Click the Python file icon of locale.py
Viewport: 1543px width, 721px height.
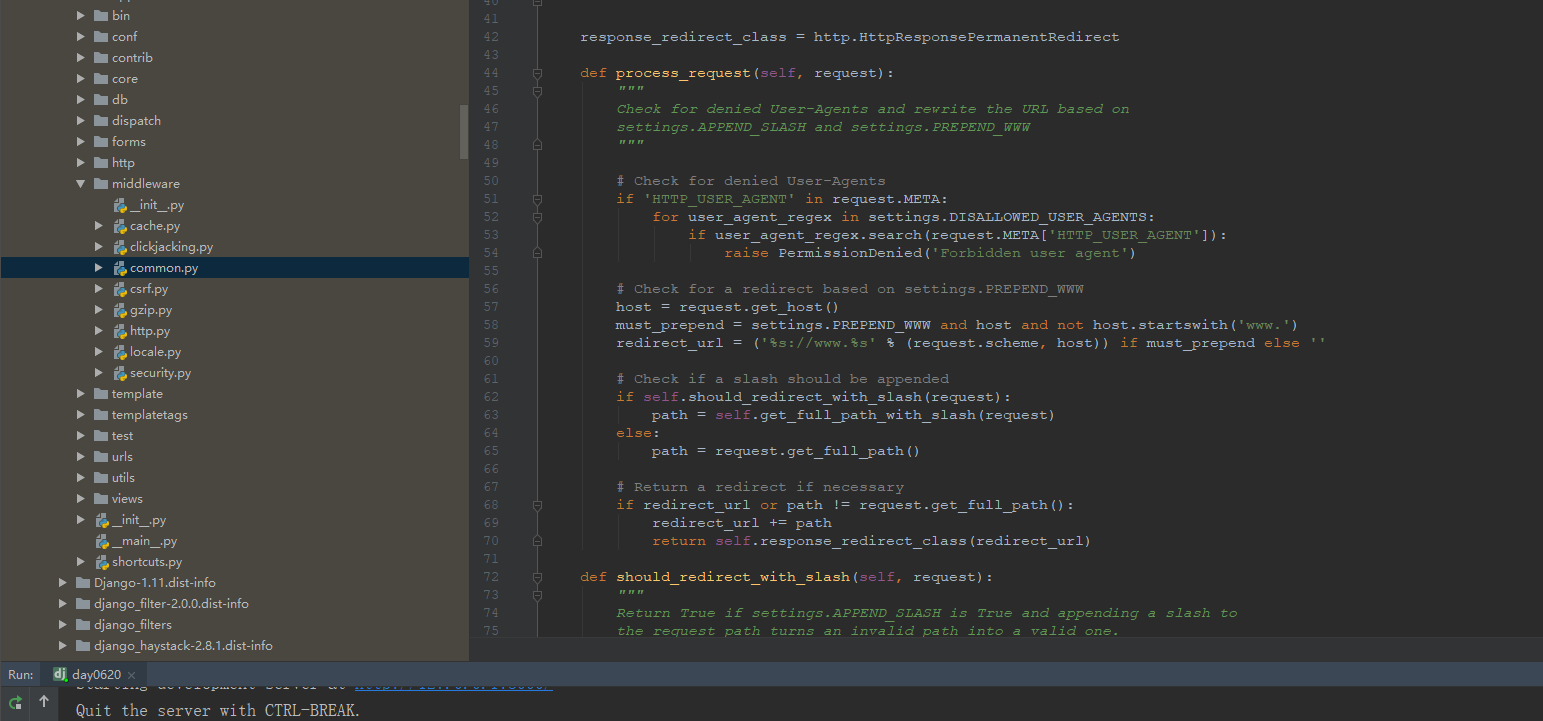pos(120,352)
